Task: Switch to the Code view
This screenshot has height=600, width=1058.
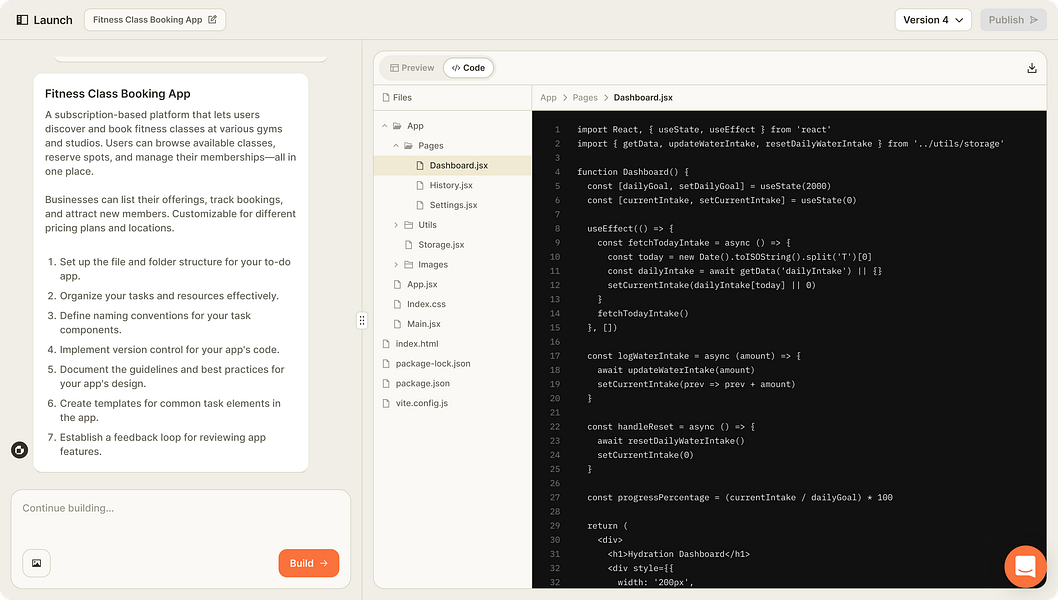Action: click(468, 68)
